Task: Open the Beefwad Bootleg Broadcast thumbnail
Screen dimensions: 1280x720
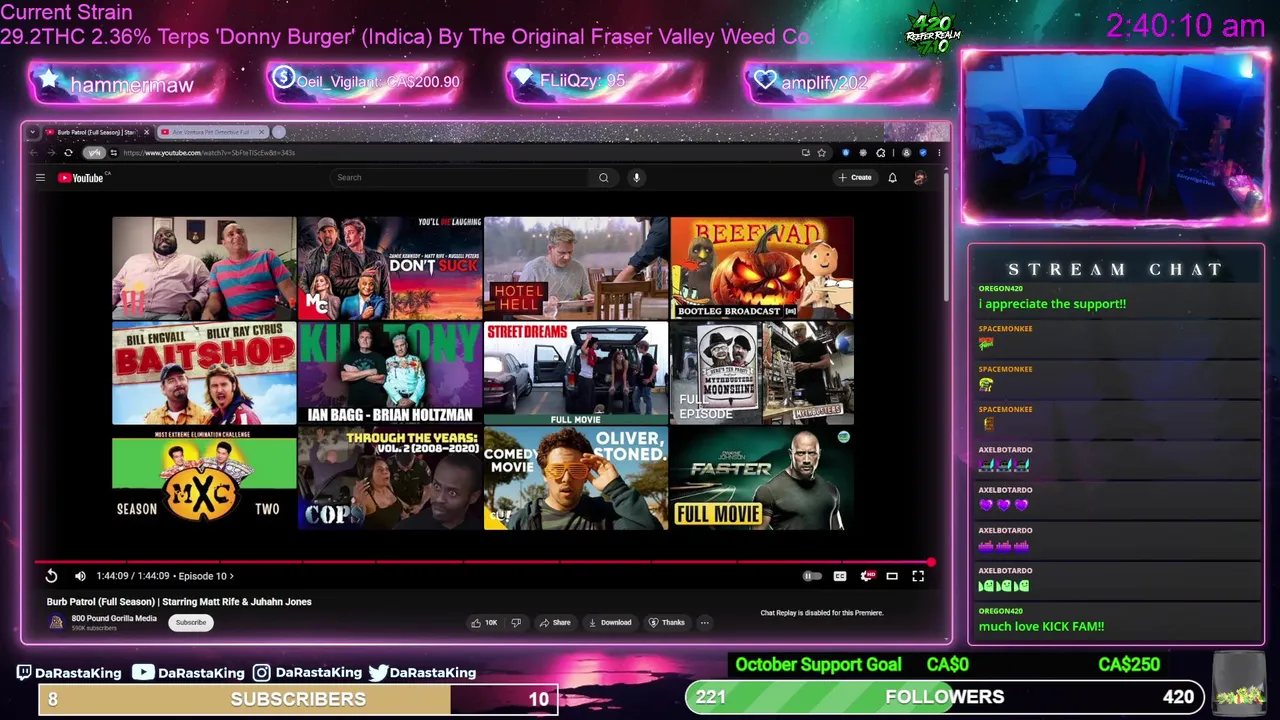Action: [x=762, y=268]
